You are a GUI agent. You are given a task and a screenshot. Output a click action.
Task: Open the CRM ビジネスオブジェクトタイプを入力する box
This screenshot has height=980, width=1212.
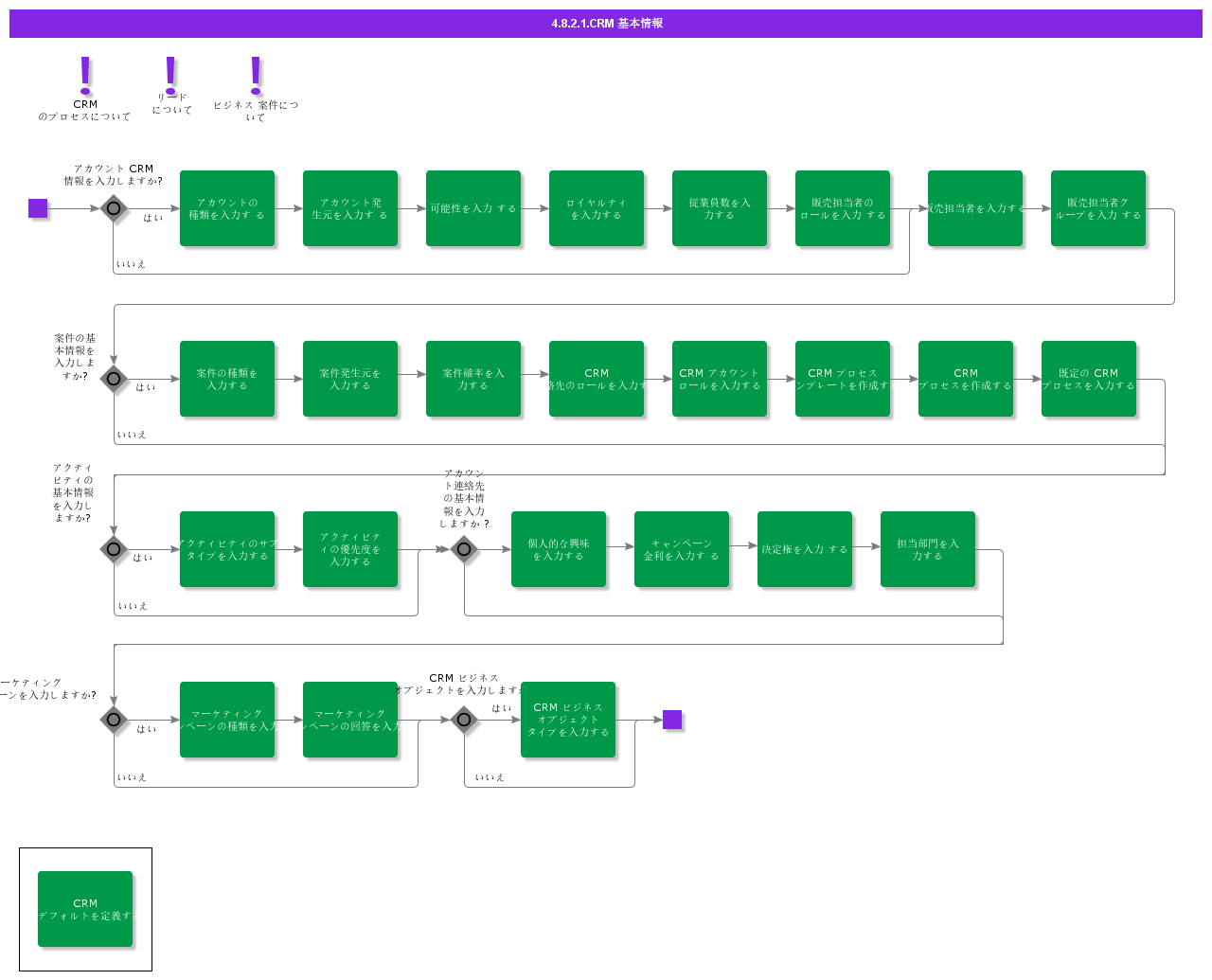tap(568, 720)
